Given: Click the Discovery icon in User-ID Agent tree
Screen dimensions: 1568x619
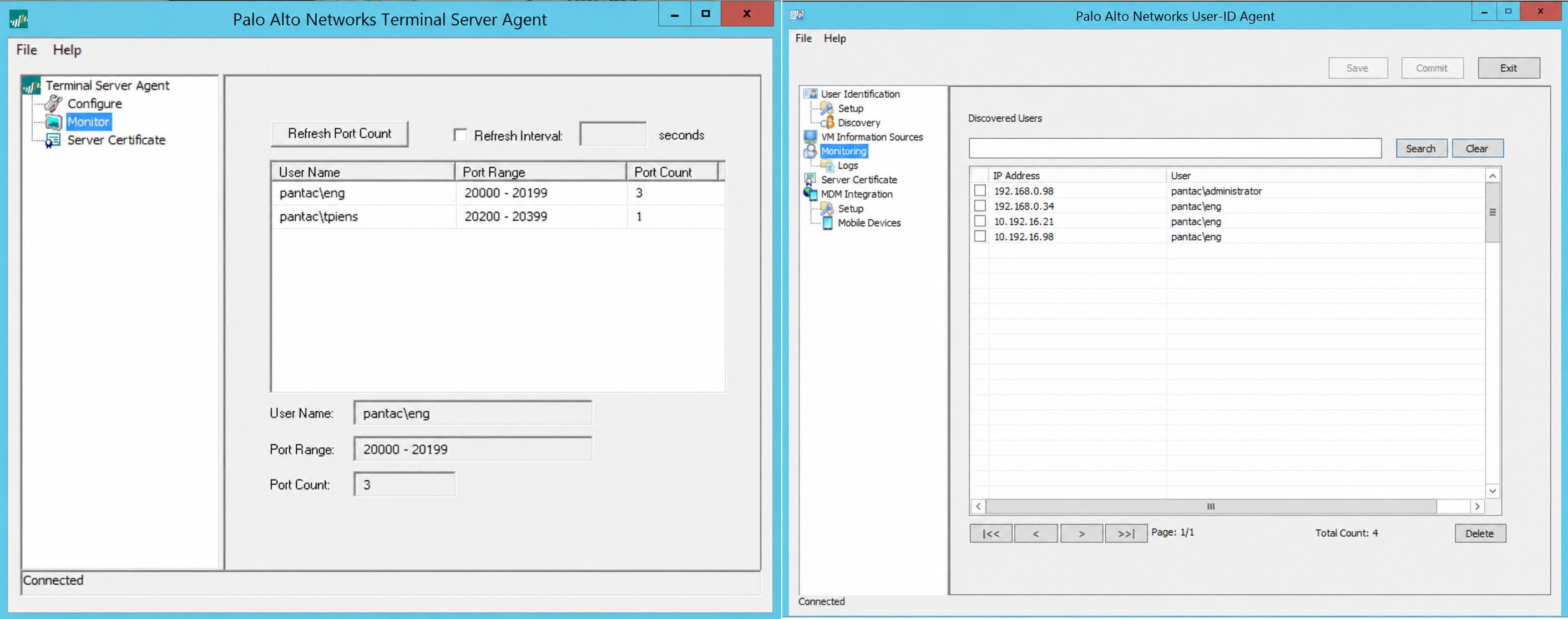Looking at the screenshot, I should pyautogui.click(x=827, y=123).
